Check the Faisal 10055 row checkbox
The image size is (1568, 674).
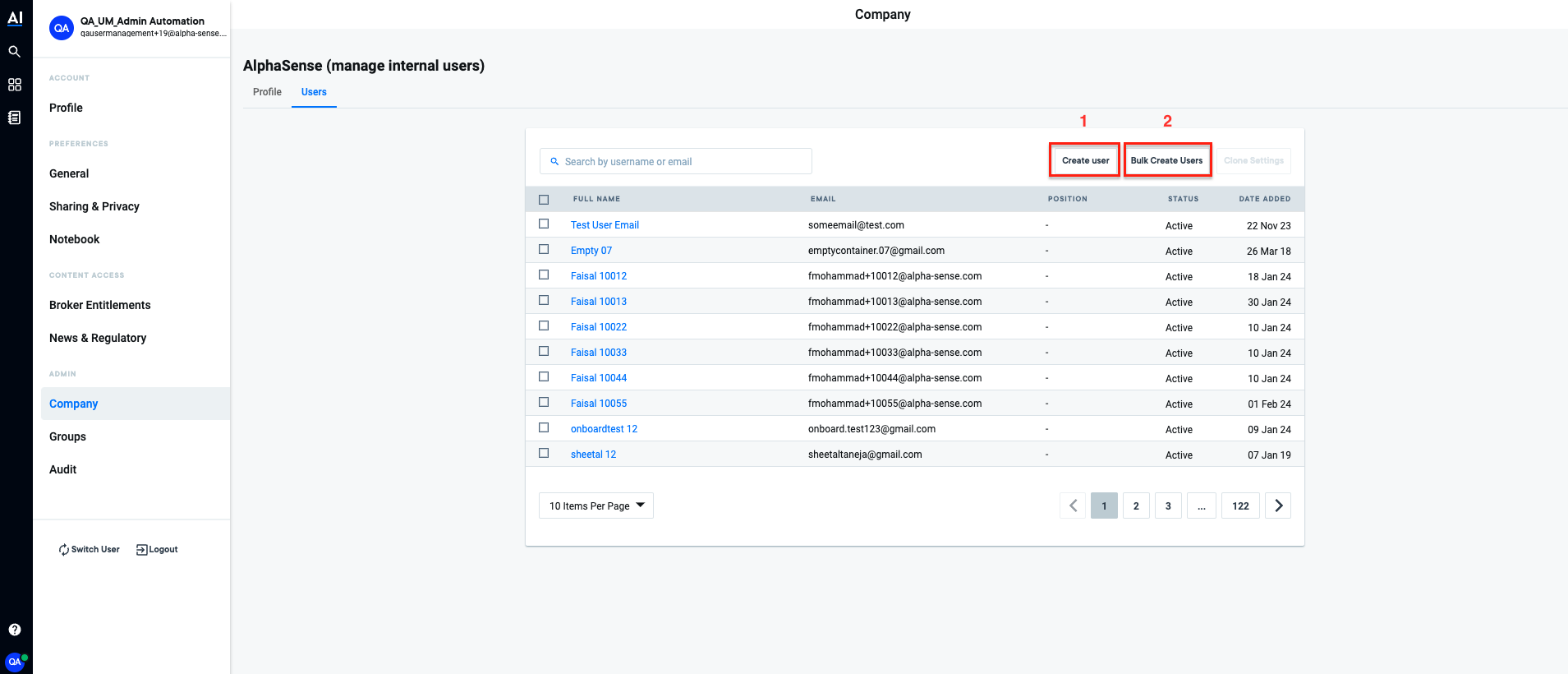pos(544,402)
